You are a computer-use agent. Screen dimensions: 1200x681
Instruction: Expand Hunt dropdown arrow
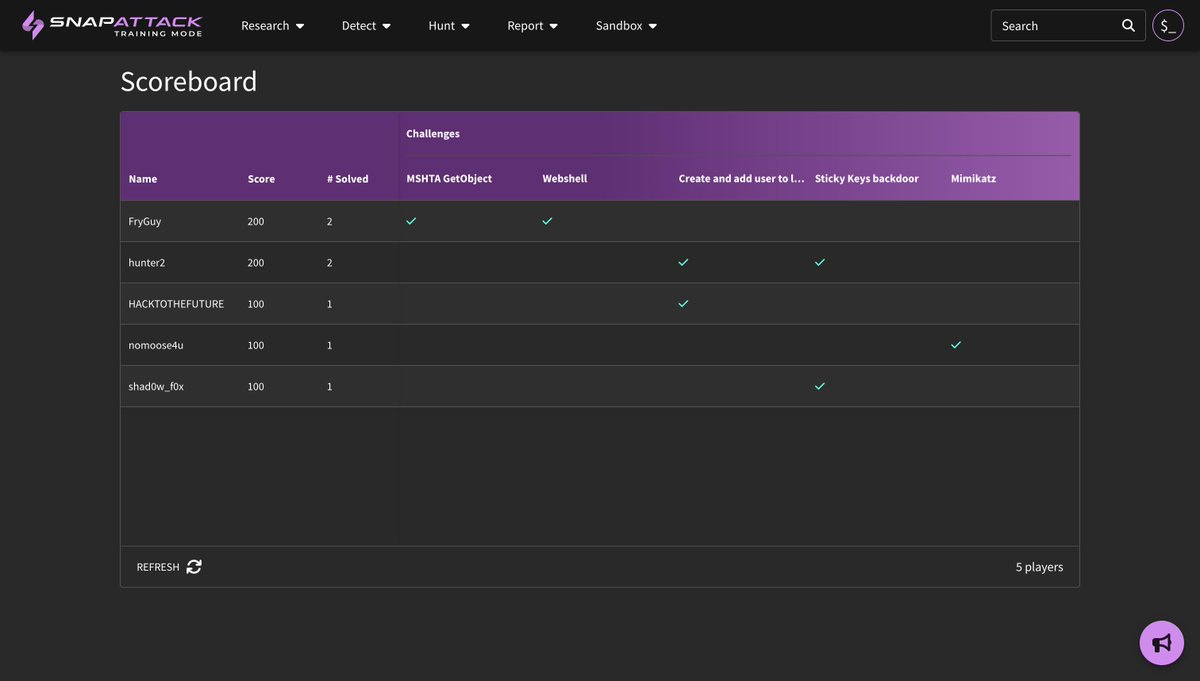pos(465,27)
